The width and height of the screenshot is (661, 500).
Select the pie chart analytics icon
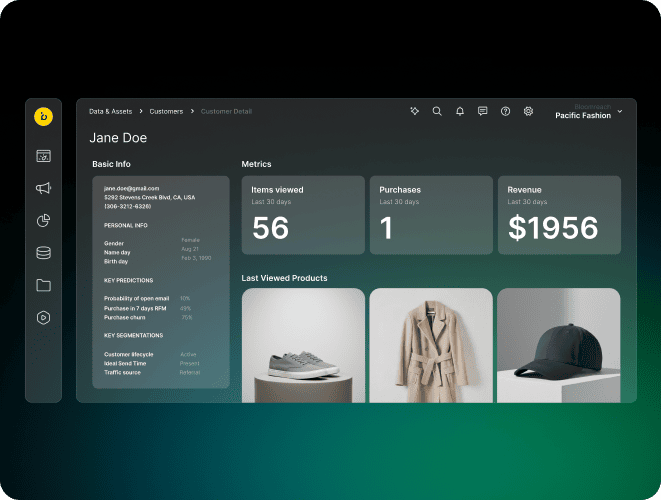click(43, 220)
